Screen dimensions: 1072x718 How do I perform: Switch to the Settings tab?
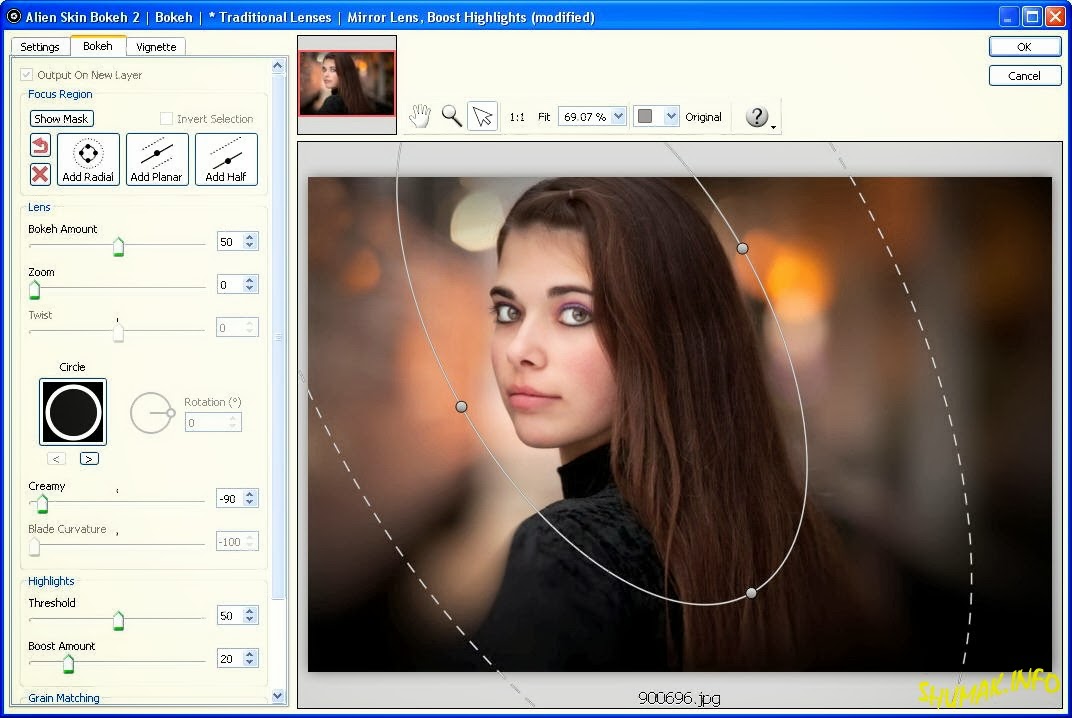(40, 46)
